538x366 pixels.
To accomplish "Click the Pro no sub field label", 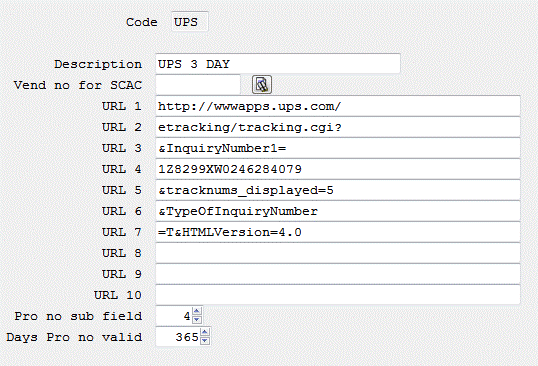I will (78, 316).
